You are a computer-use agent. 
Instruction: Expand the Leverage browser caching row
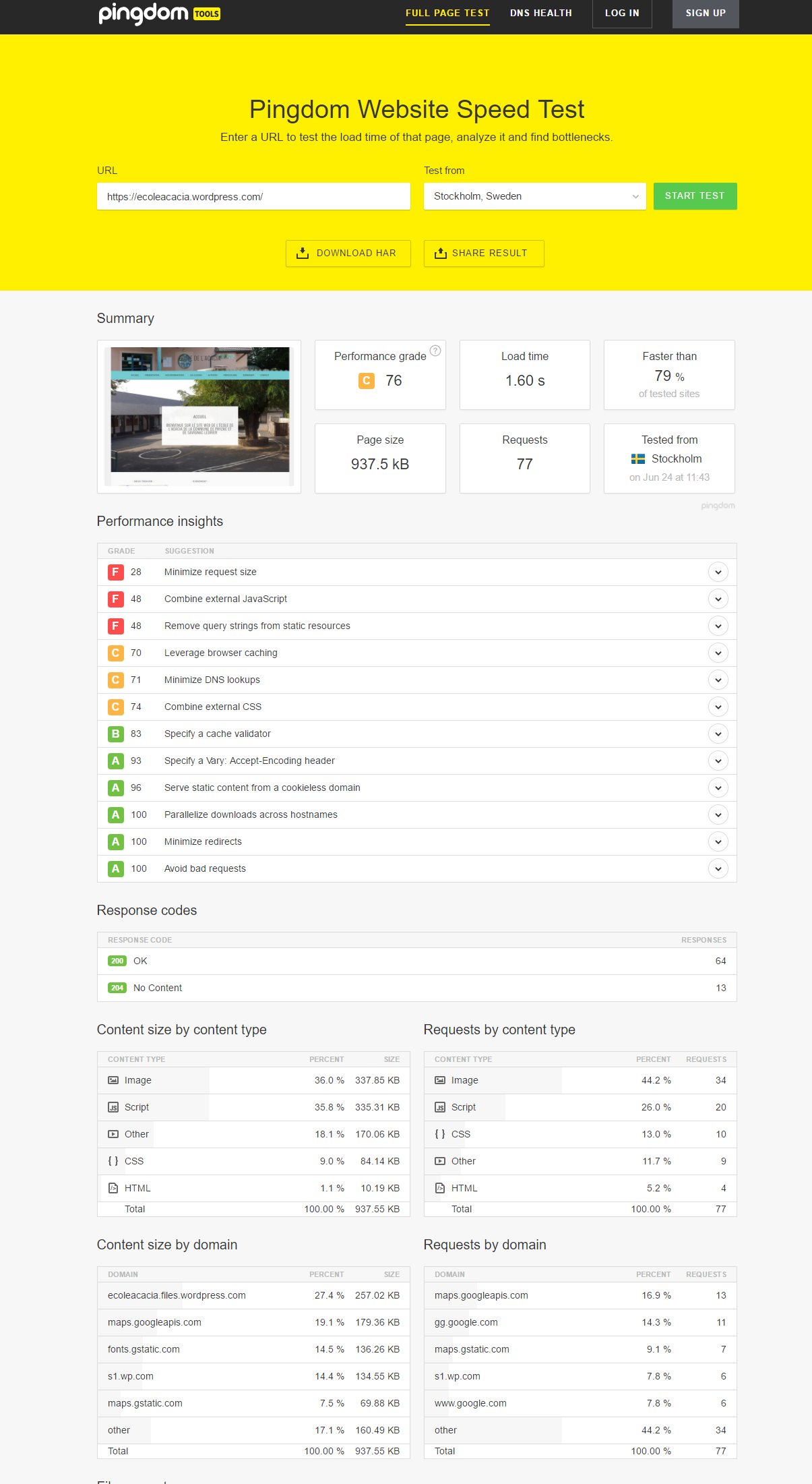pyautogui.click(x=718, y=653)
